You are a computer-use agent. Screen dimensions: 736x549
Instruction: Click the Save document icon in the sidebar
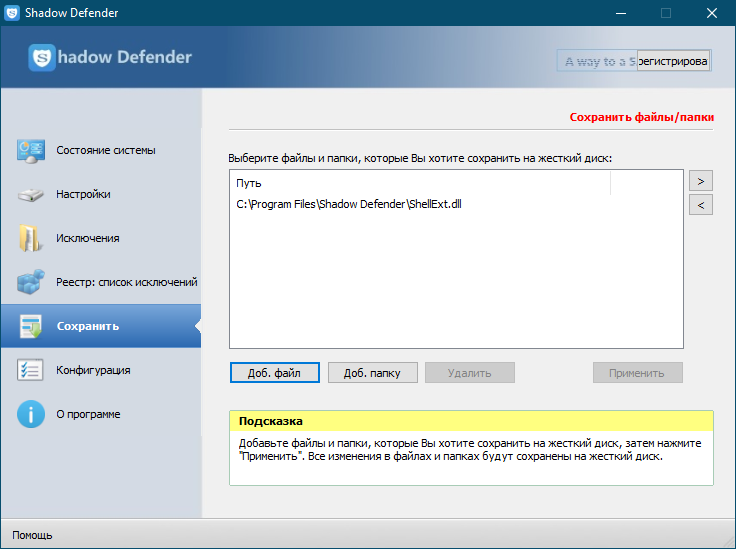31,326
